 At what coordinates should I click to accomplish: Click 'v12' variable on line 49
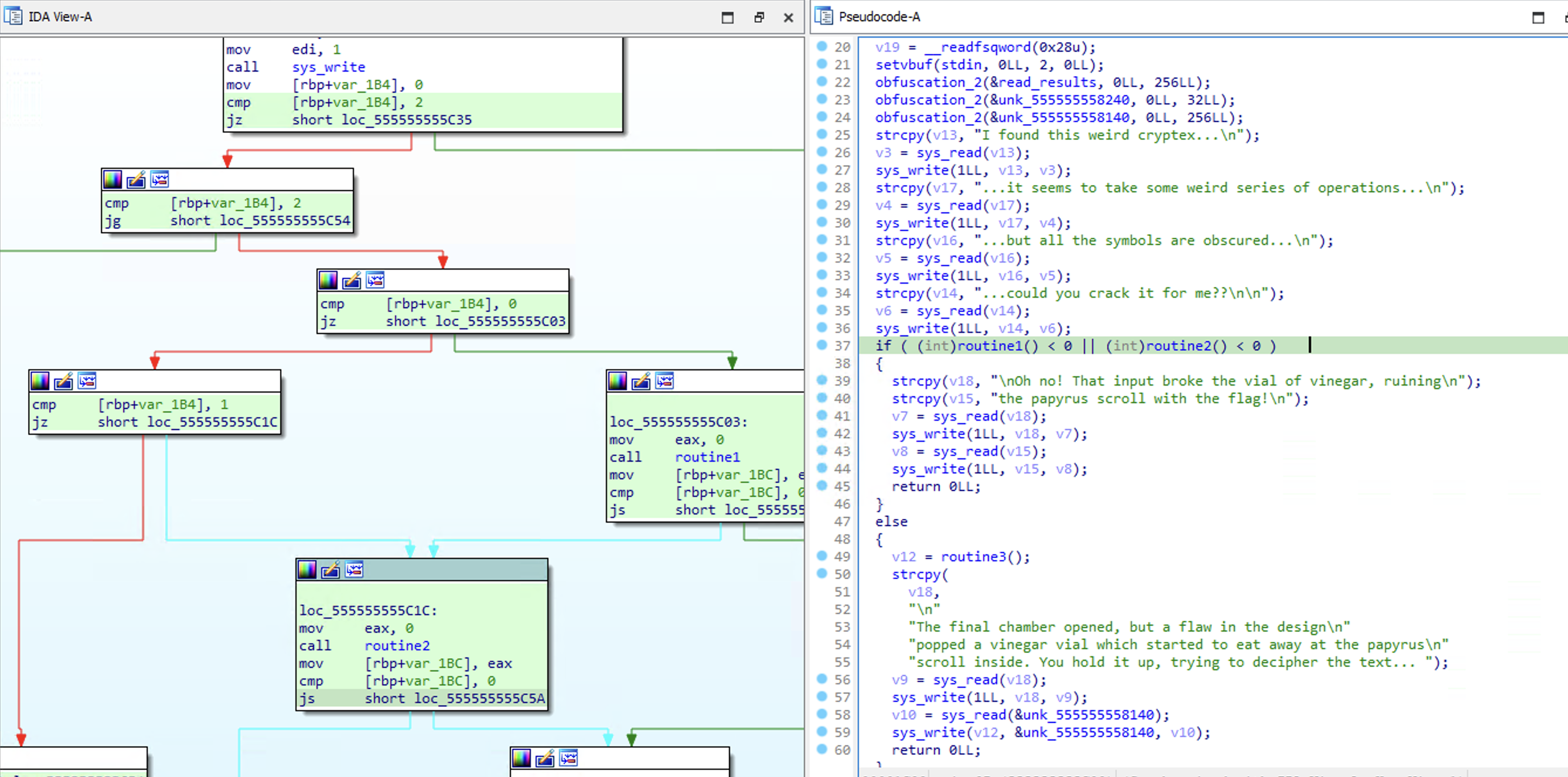(x=904, y=557)
